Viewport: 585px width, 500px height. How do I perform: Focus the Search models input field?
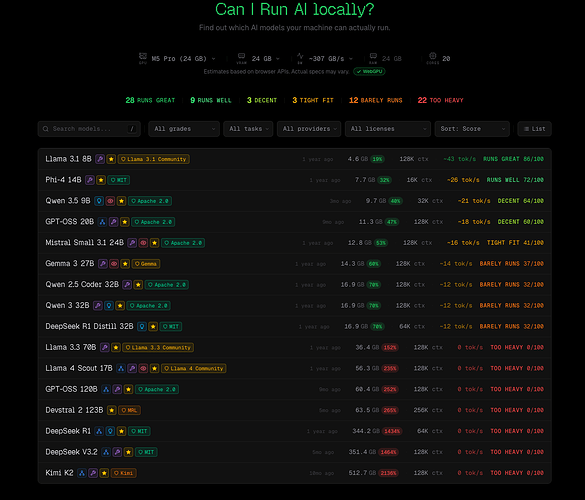[x=89, y=129]
